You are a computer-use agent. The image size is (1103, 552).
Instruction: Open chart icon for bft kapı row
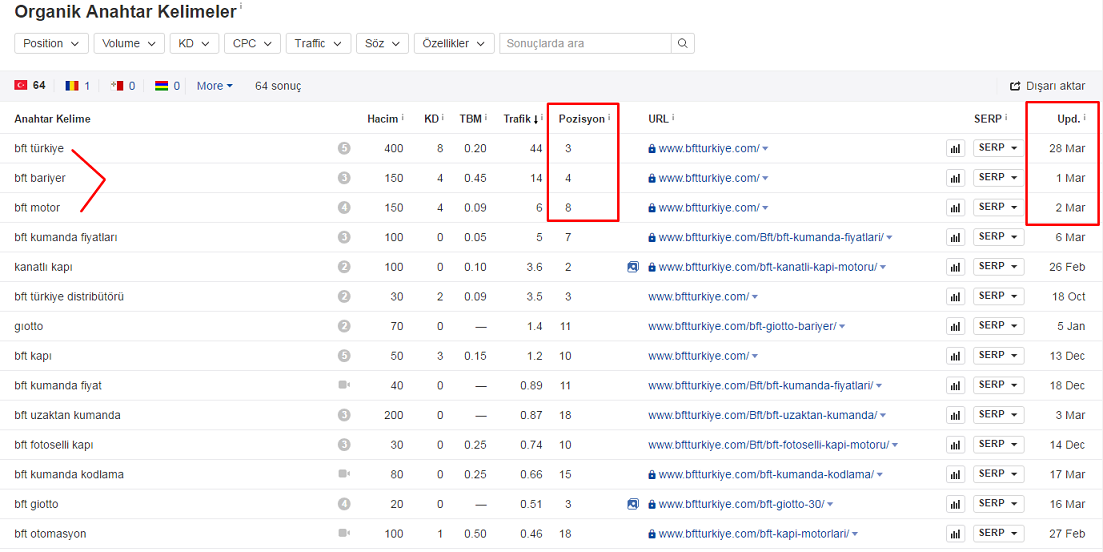tap(955, 356)
